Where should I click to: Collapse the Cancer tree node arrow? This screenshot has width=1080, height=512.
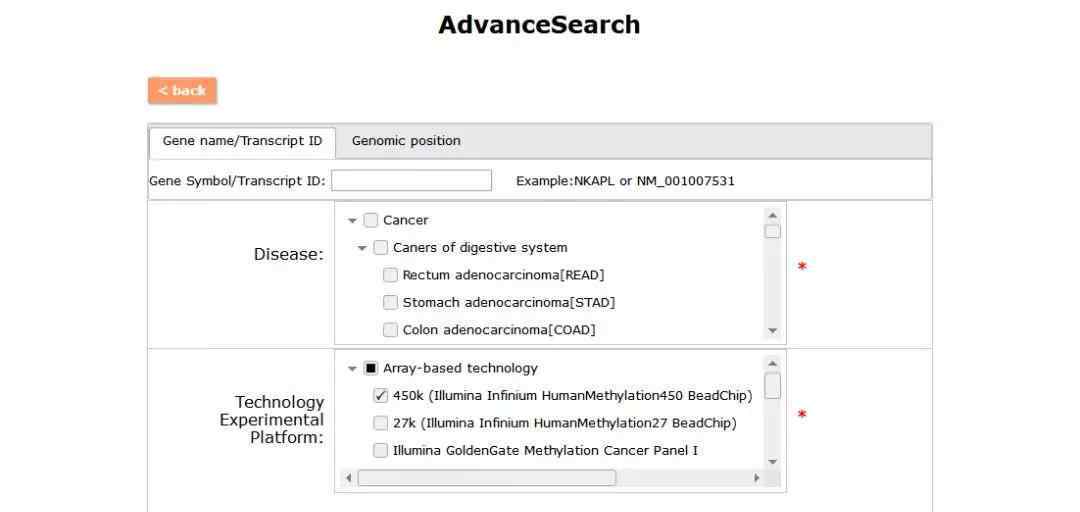click(x=353, y=221)
